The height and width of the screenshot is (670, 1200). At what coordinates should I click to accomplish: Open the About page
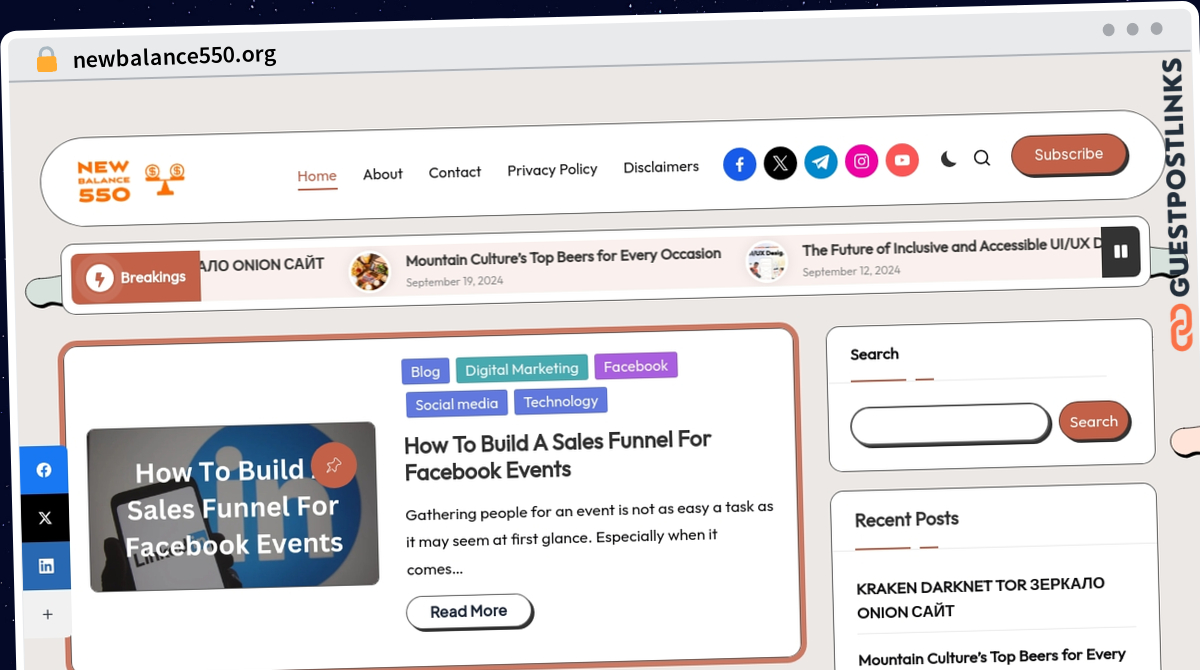383,174
